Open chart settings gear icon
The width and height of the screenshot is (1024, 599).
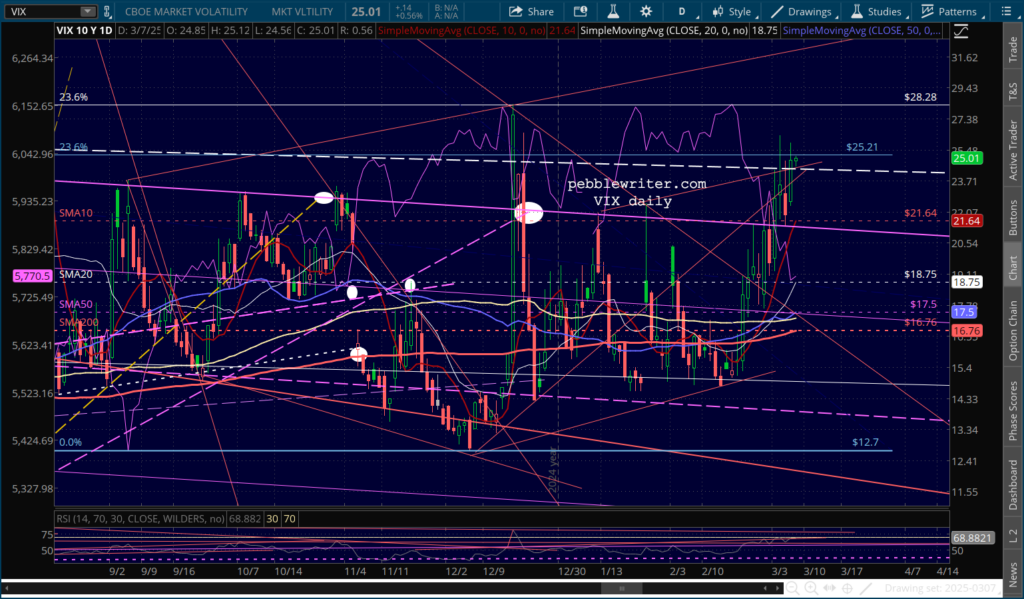coord(646,11)
